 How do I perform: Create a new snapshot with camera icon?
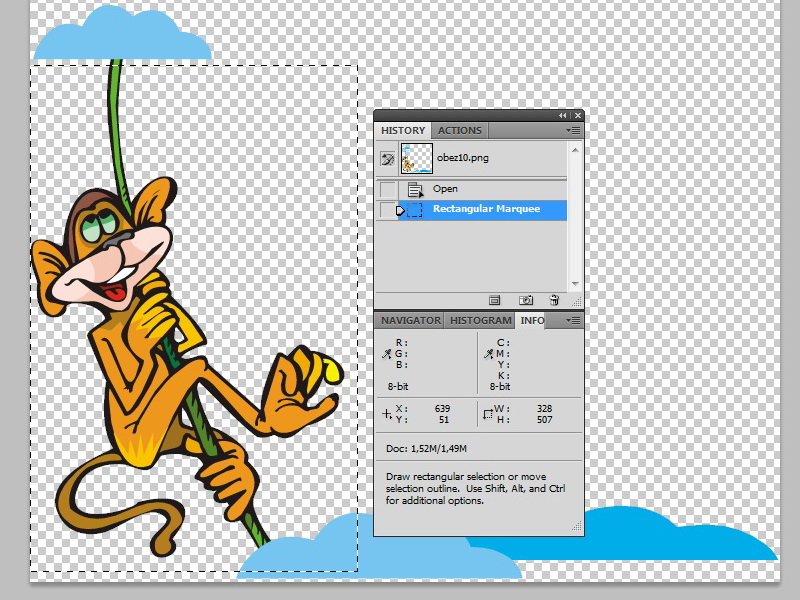click(526, 300)
